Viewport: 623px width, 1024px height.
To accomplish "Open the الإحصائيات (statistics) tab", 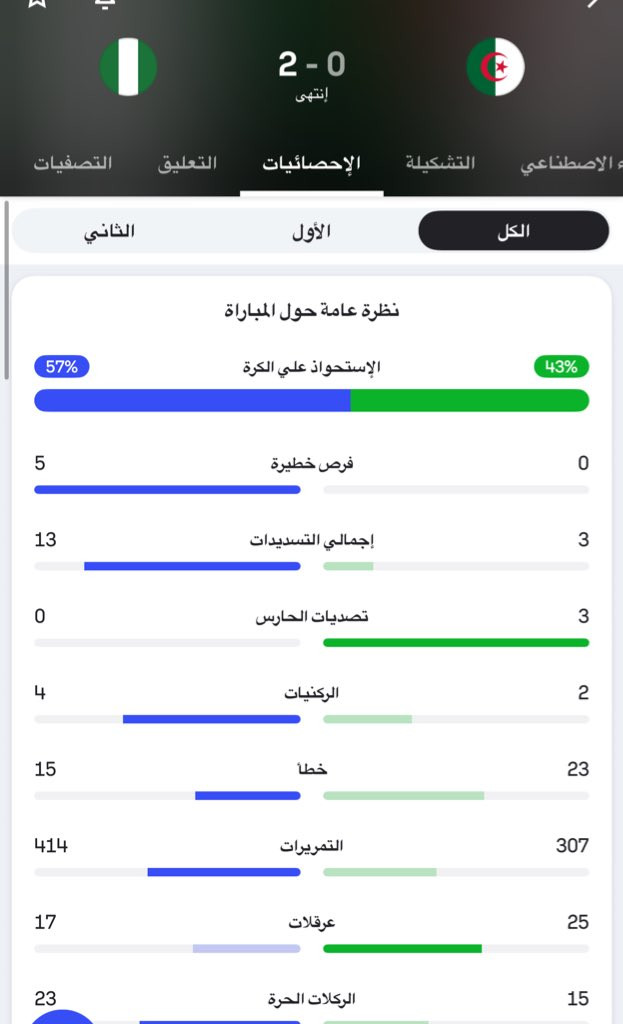I will point(312,163).
